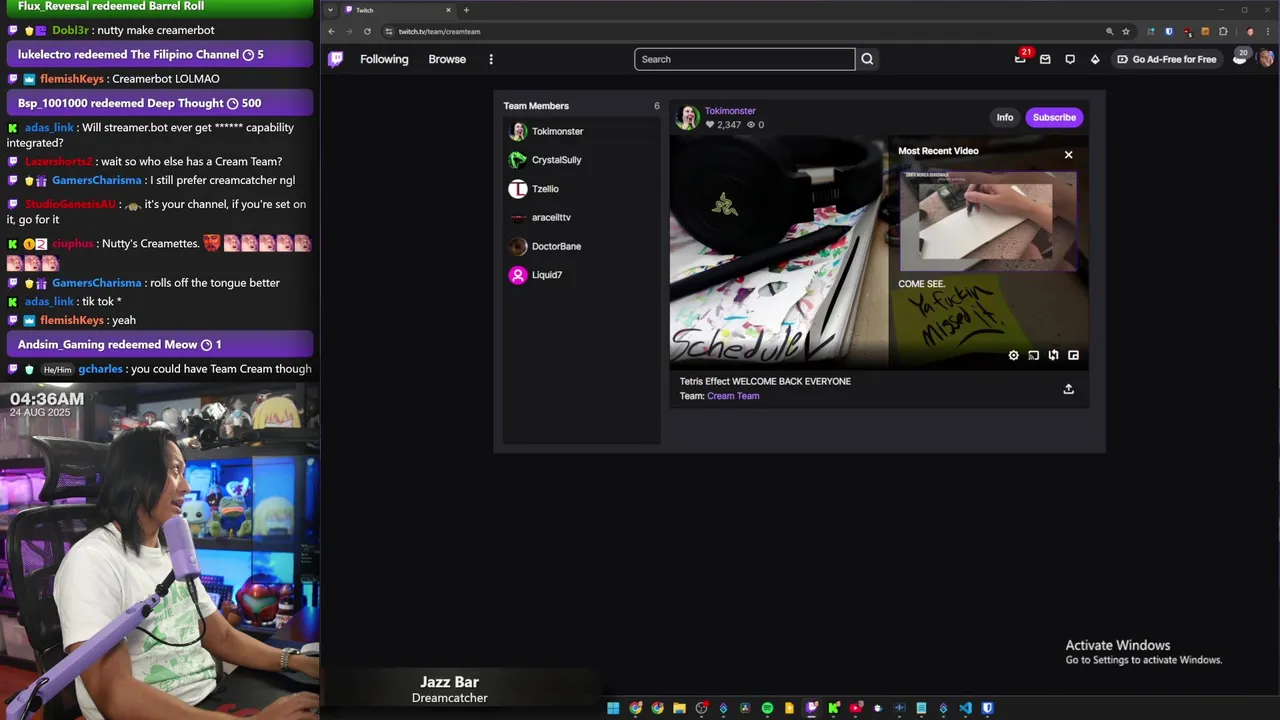Click the purple Subscribe button
The height and width of the screenshot is (720, 1280).
1054,118
